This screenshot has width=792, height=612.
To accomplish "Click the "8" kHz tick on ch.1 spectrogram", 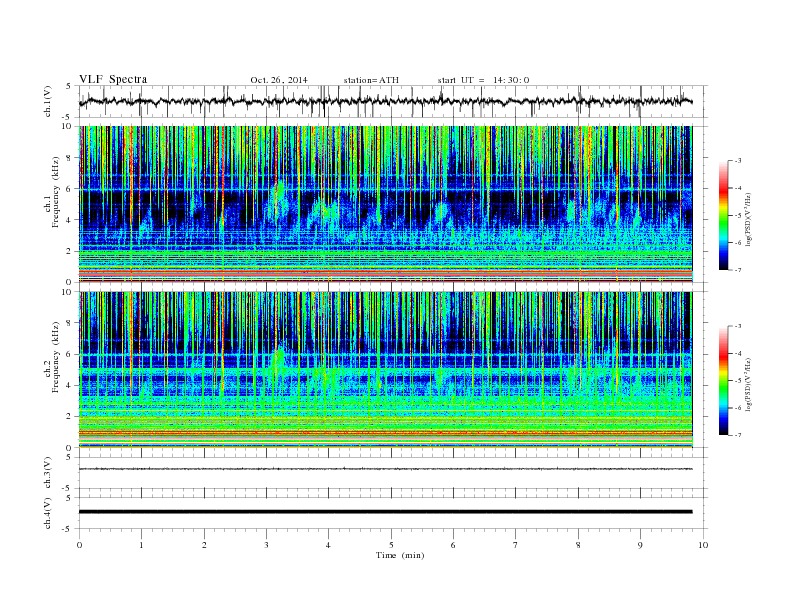I will 69,158.
